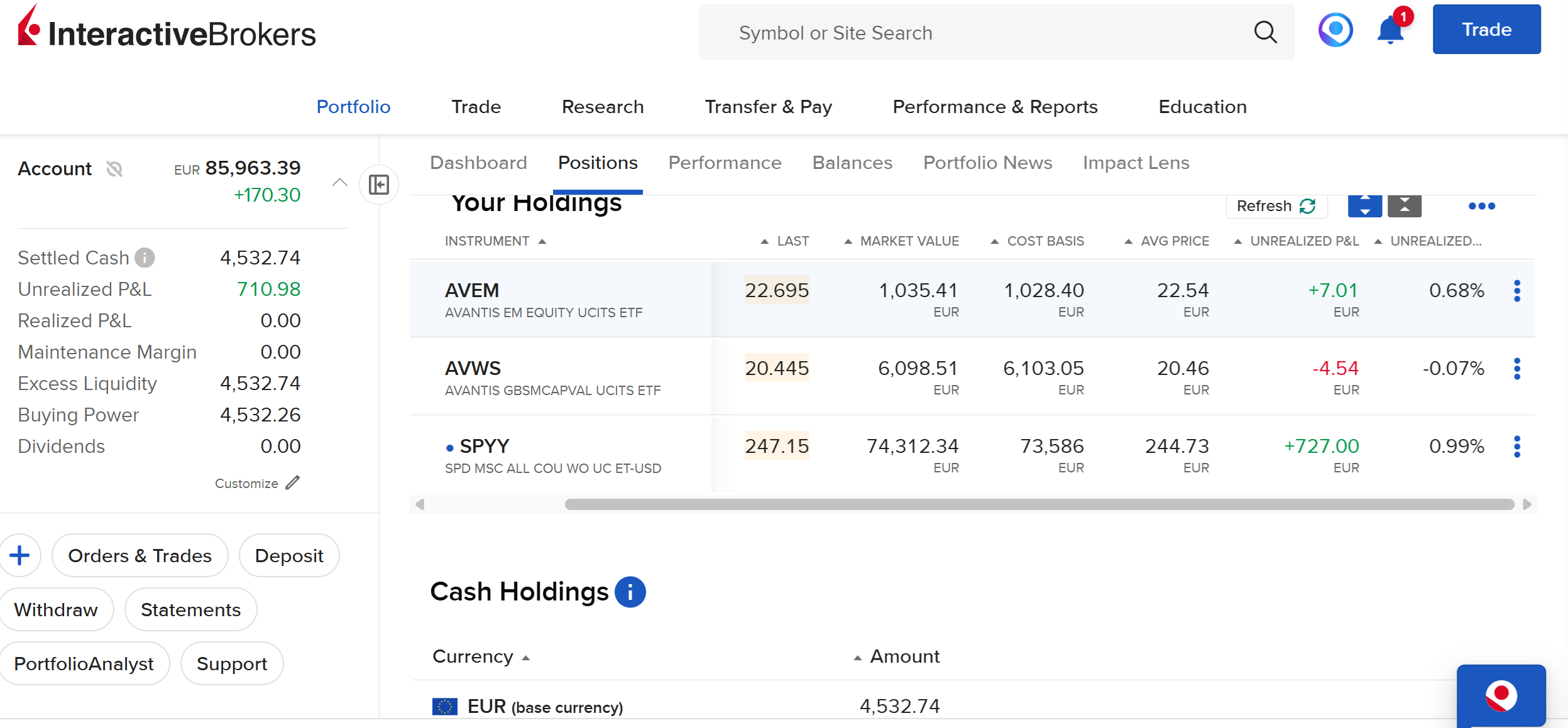Open the notifications bell
Image resolution: width=1568 pixels, height=728 pixels.
(1390, 31)
